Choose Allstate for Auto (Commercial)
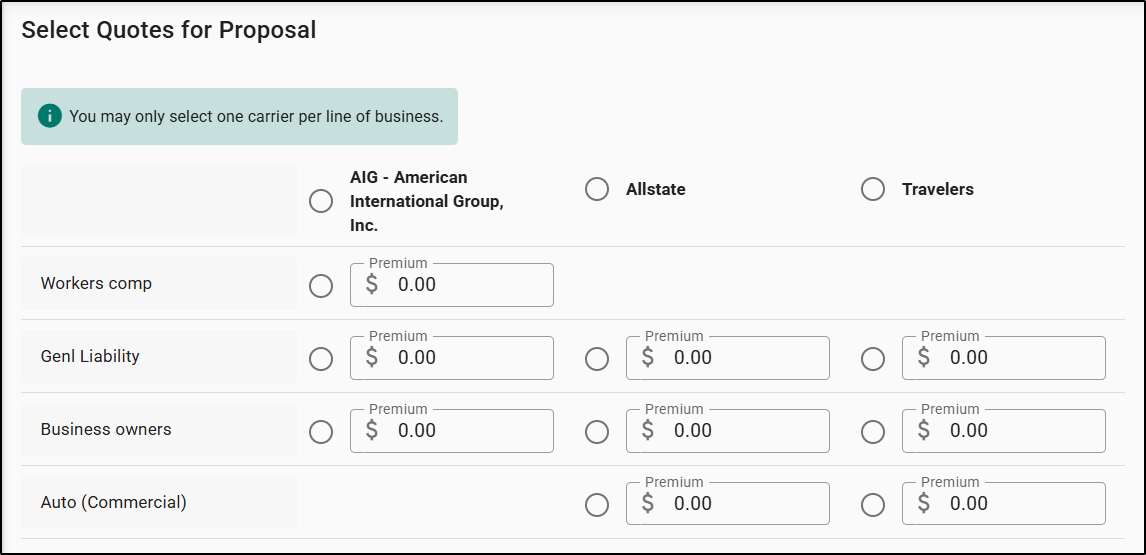 coord(597,505)
